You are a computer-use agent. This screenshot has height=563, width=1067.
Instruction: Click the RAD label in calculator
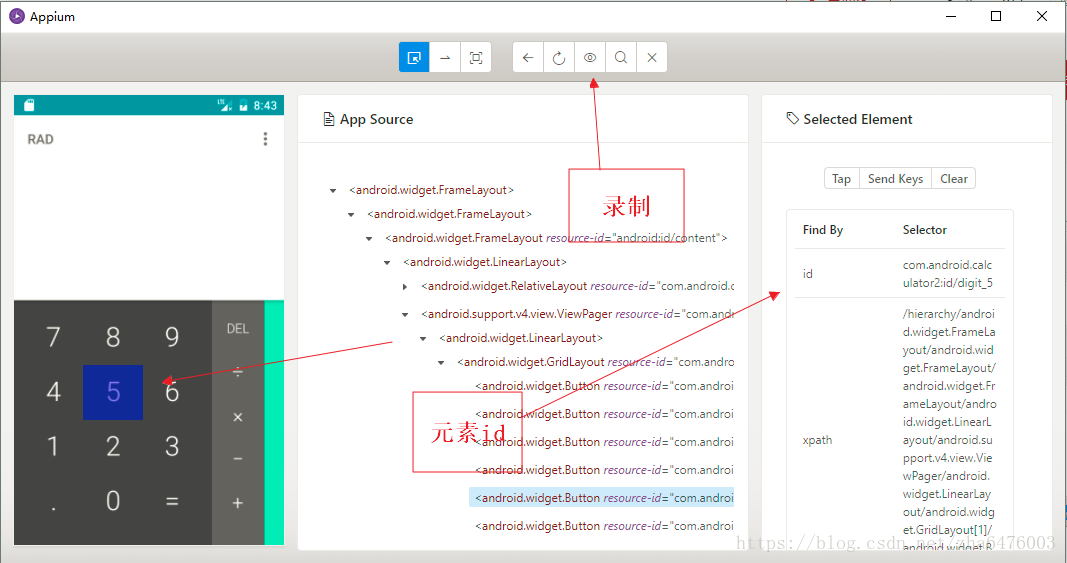click(40, 140)
